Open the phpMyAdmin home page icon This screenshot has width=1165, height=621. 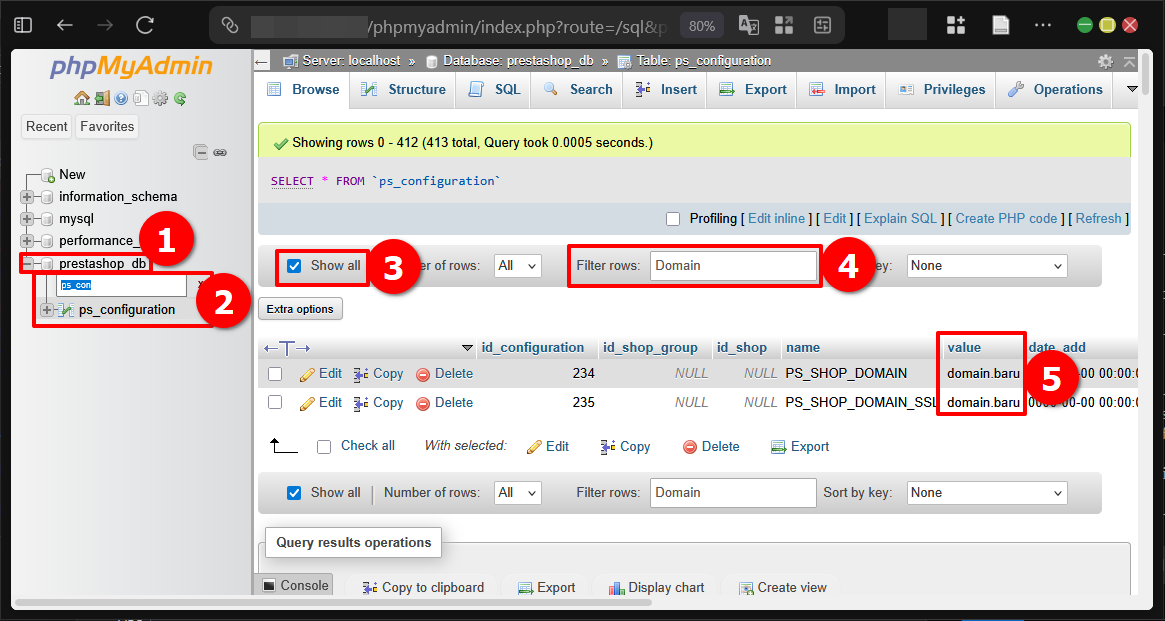point(82,98)
